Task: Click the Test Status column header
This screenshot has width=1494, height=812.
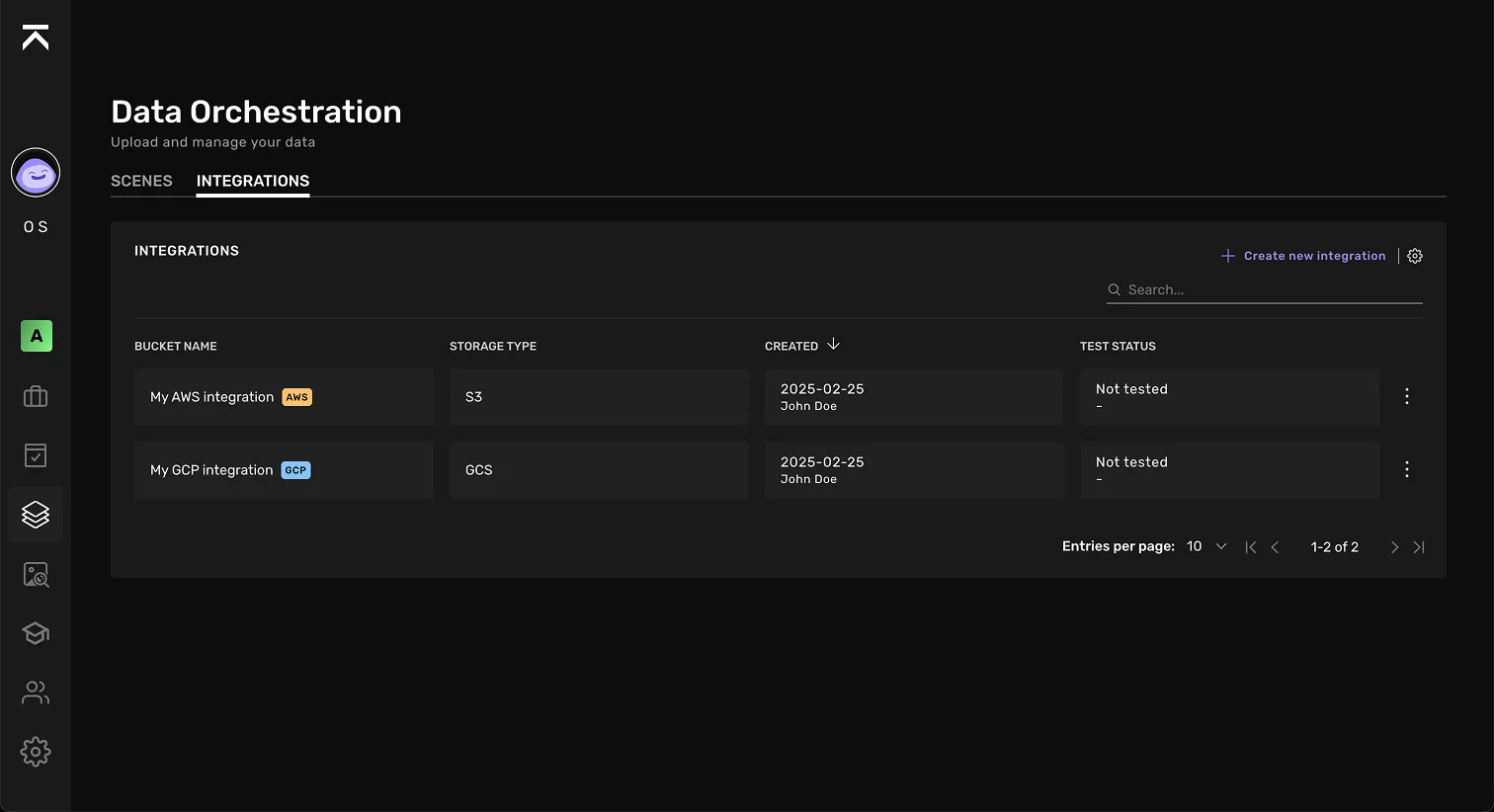Action: coord(1118,346)
